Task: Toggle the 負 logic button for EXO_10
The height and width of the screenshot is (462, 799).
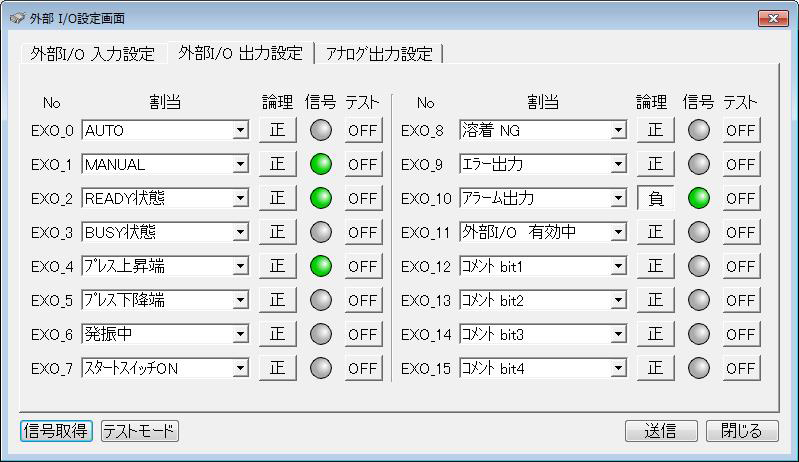Action: [655, 198]
